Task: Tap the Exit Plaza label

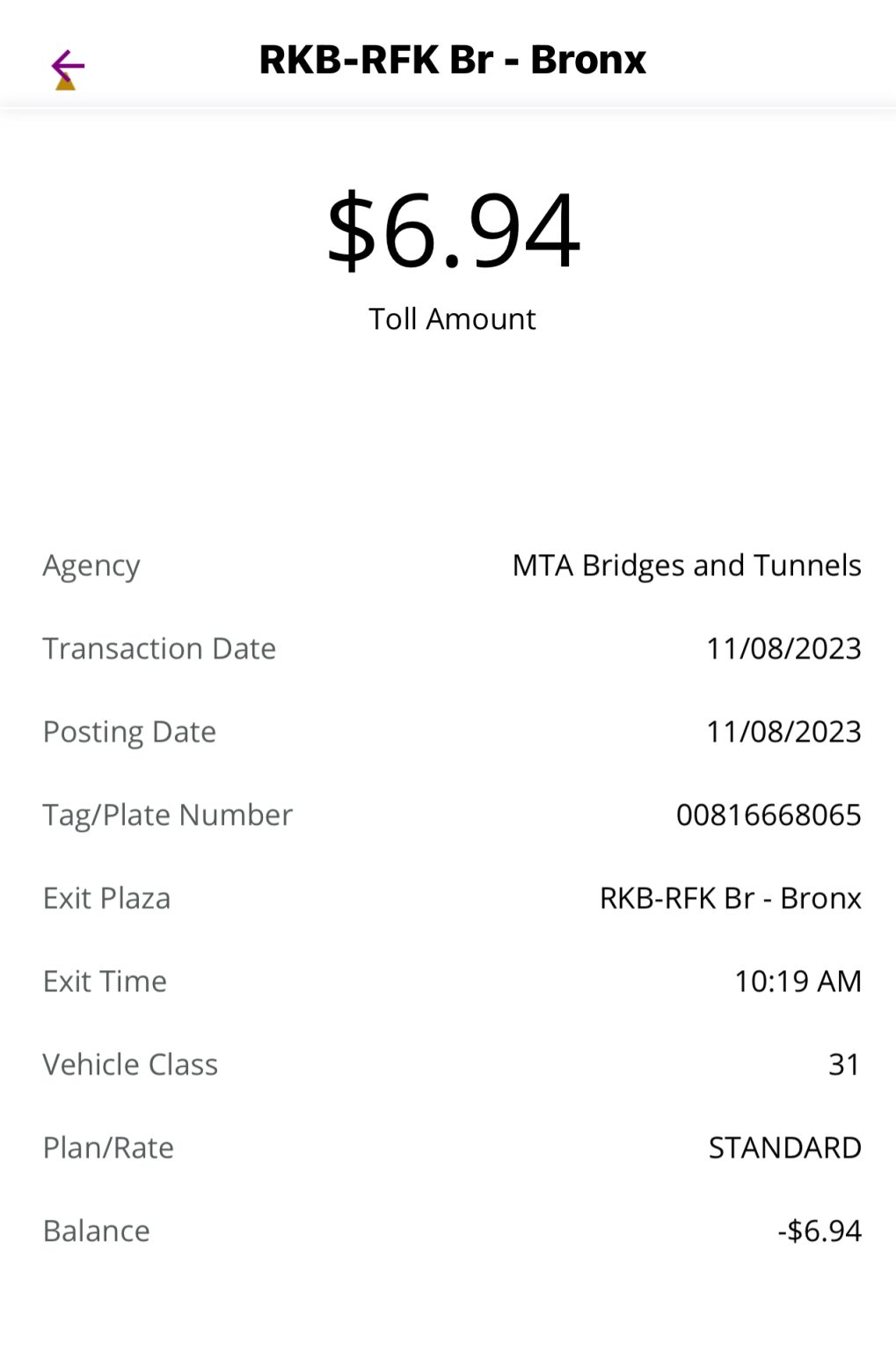Action: click(x=106, y=898)
